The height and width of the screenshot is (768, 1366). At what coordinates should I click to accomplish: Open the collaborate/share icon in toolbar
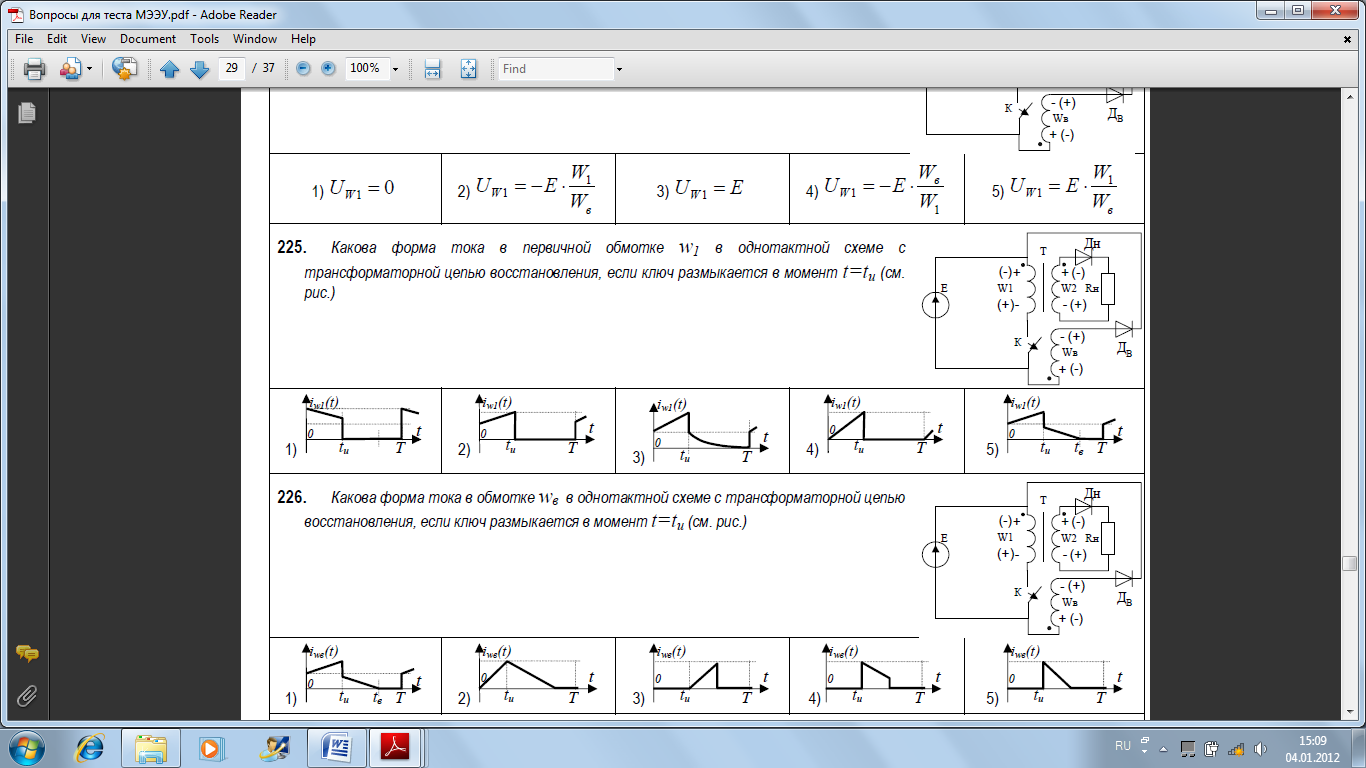click(x=70, y=69)
